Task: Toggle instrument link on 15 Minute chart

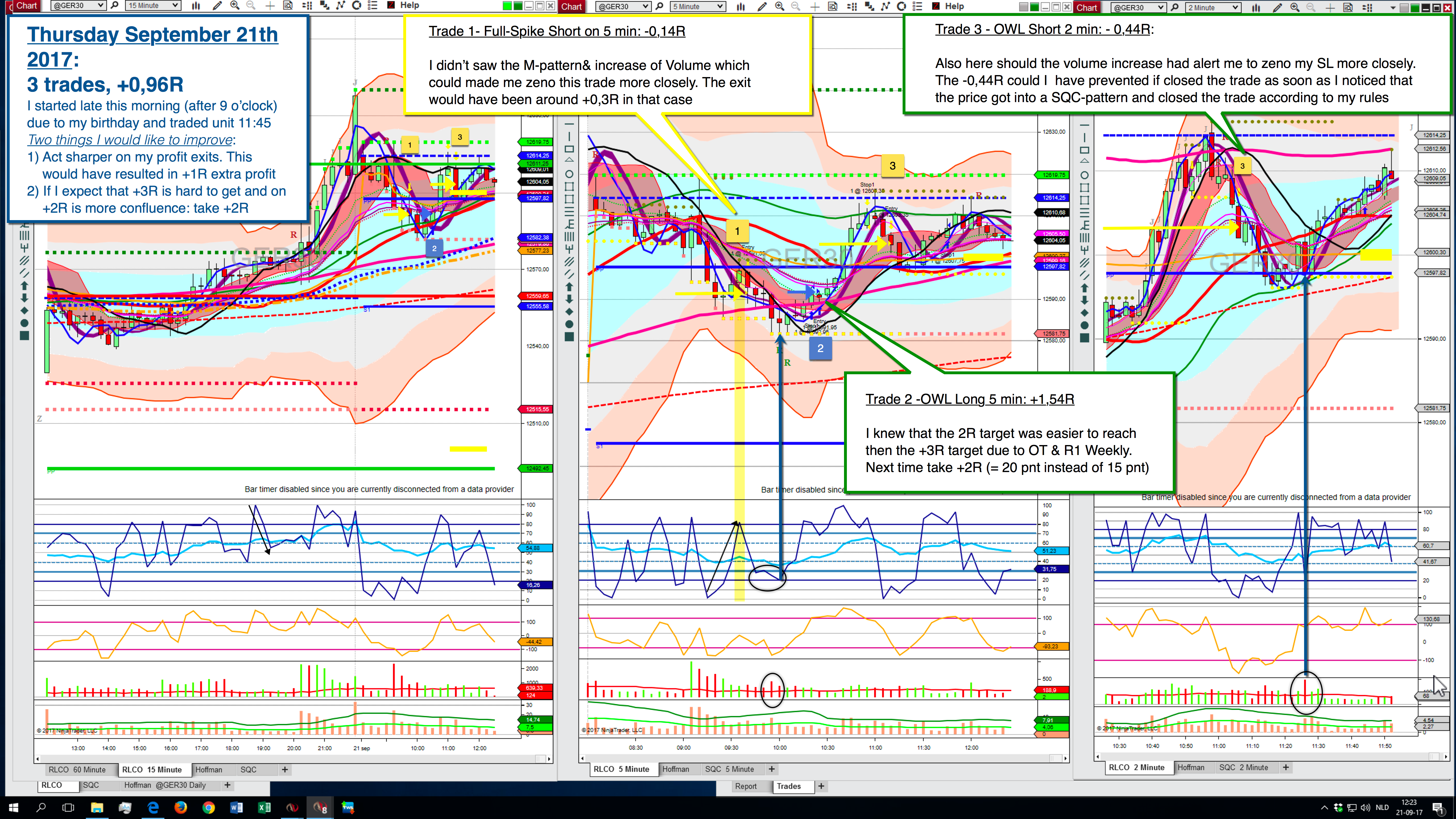Action: (x=507, y=6)
